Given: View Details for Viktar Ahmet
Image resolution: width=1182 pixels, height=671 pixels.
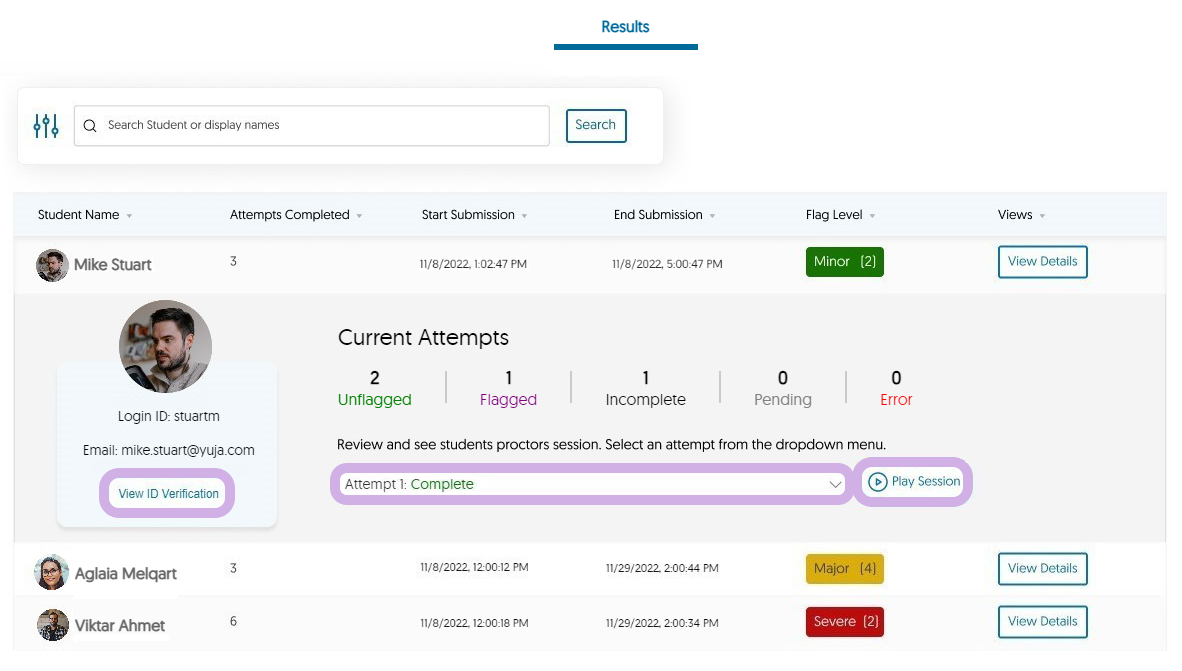Looking at the screenshot, I should point(1042,622).
